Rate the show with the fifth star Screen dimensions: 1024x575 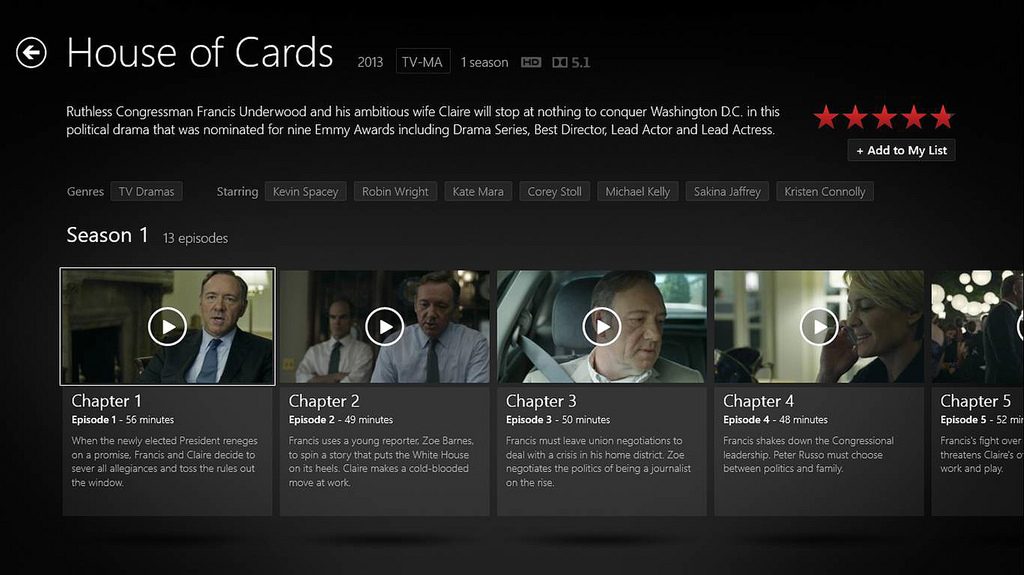click(x=942, y=117)
